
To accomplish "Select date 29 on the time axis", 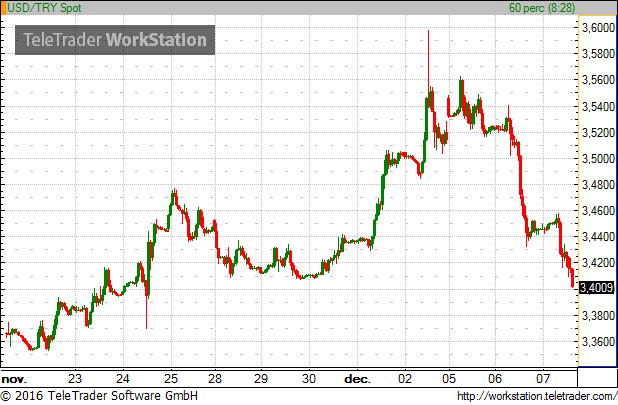I will pos(261,379).
